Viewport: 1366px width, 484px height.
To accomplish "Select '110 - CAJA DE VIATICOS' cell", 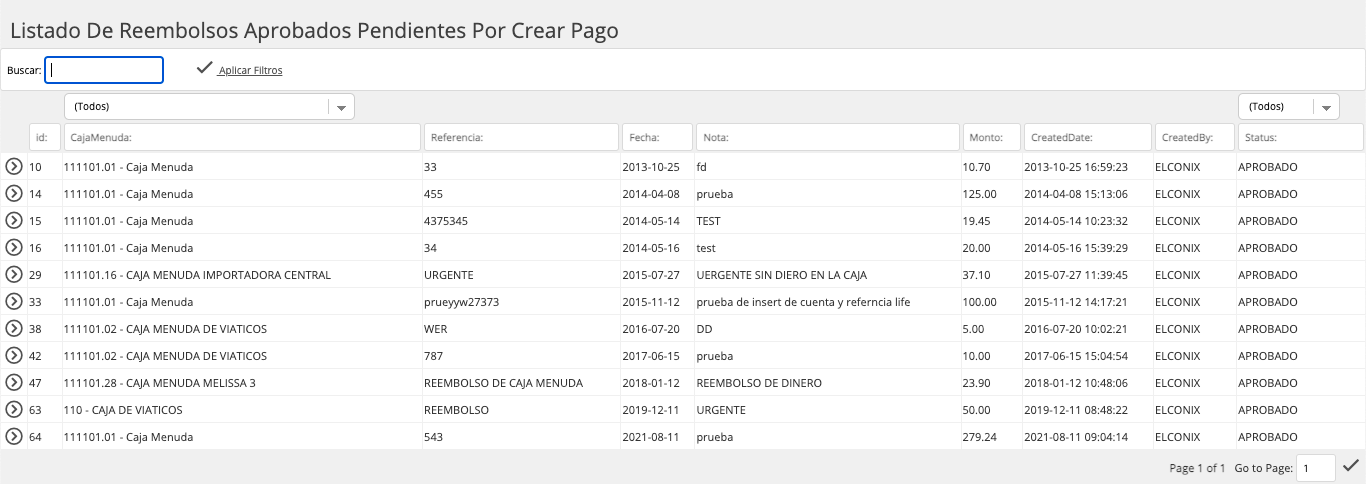I will tap(123, 410).
